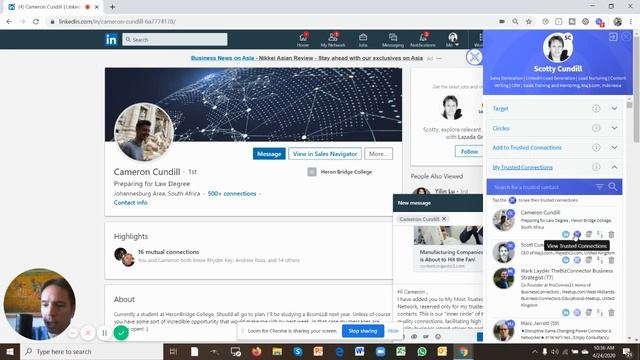640x360 pixels.
Task: Open Contact info link
Action: [x=131, y=202]
